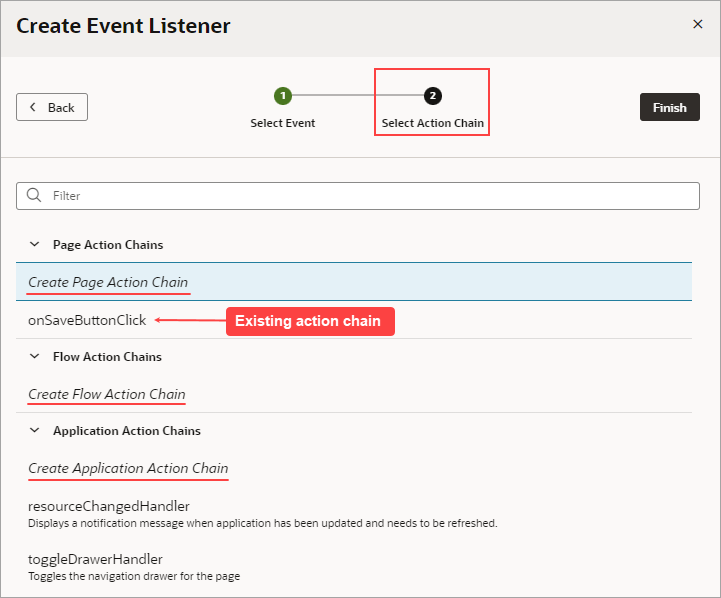Click Application Action Chains heading

(127, 431)
